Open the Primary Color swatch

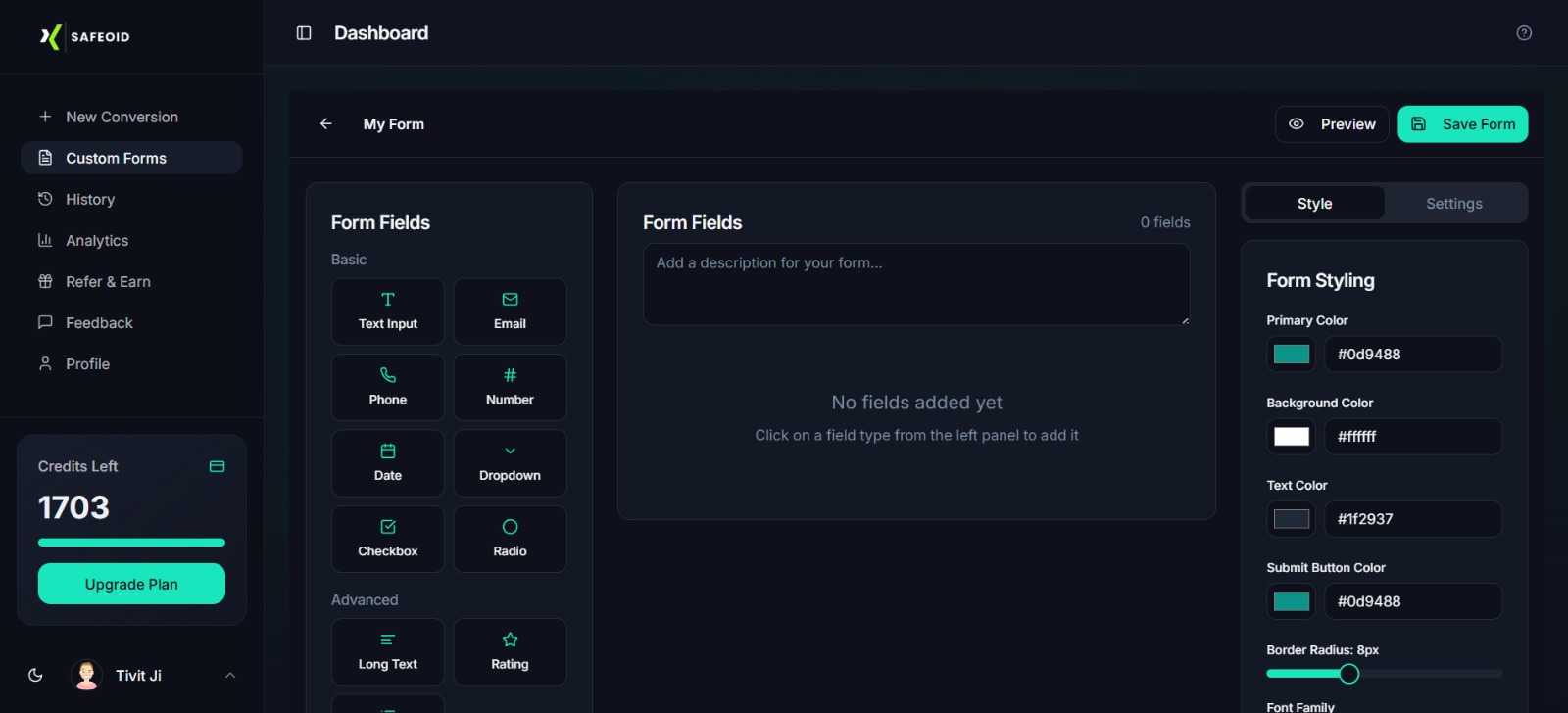(1291, 355)
